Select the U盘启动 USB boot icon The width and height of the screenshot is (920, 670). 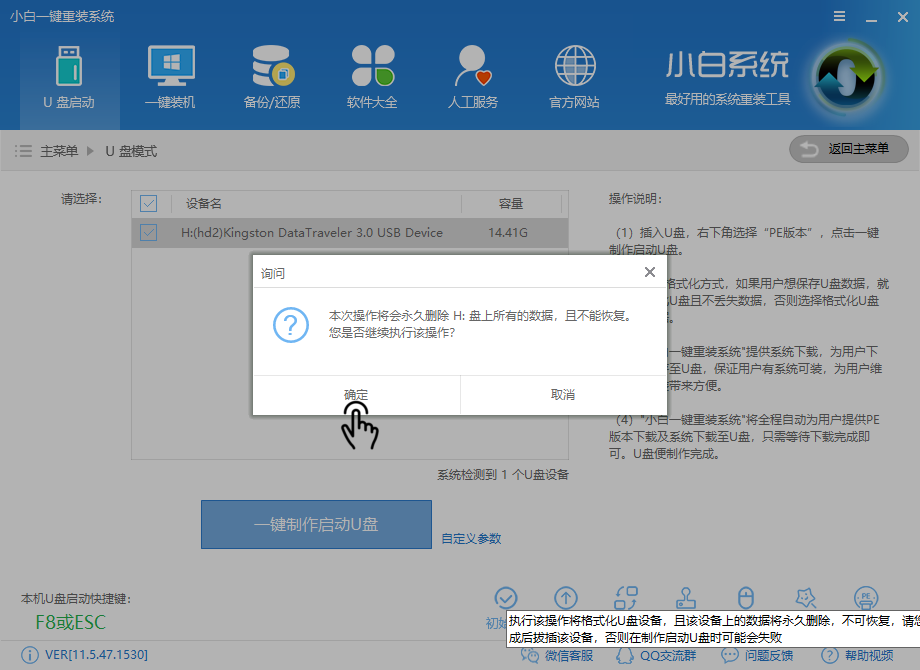click(69, 75)
